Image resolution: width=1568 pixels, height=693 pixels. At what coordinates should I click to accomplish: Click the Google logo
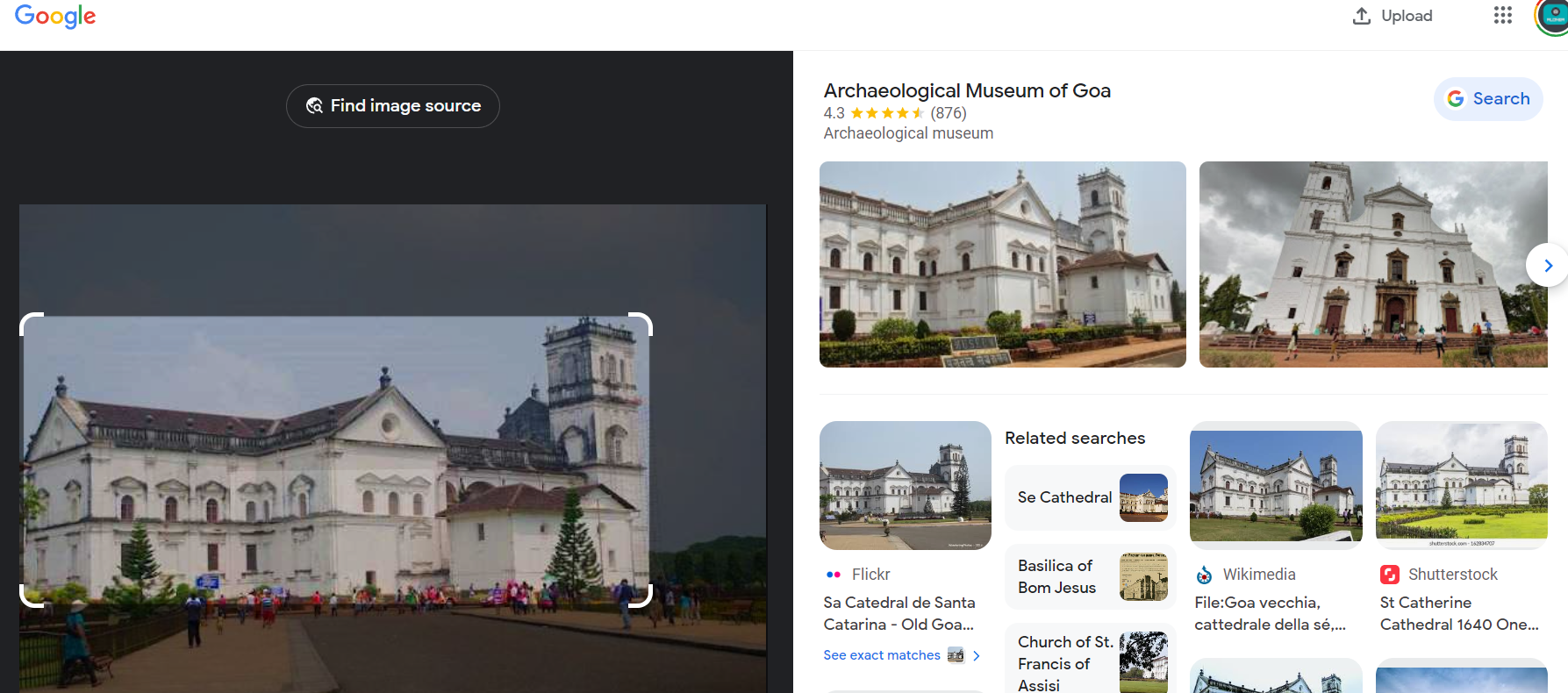click(55, 16)
